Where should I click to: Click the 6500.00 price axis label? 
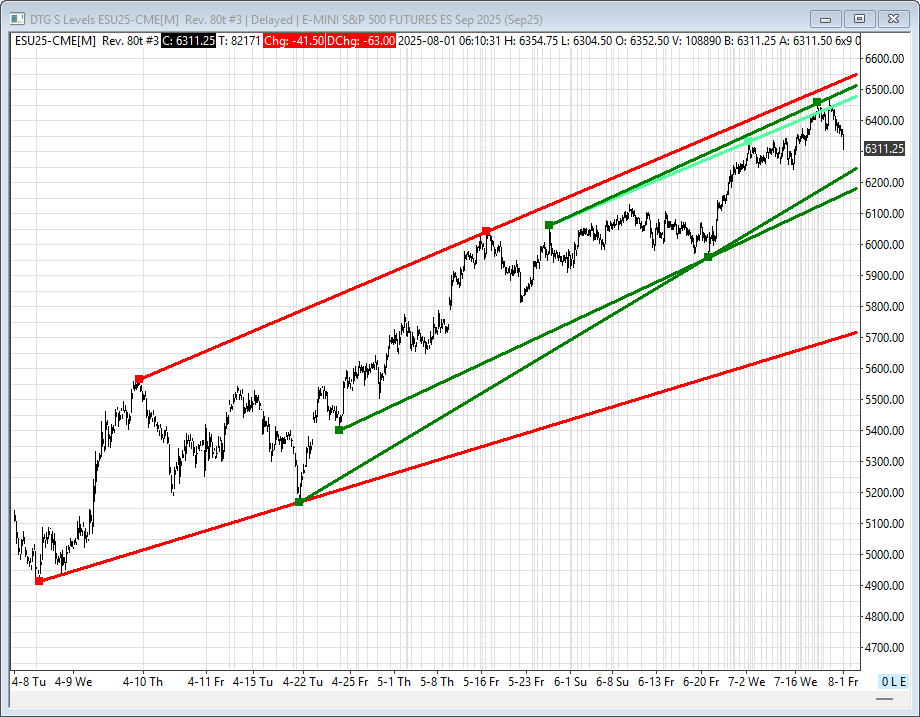[884, 90]
